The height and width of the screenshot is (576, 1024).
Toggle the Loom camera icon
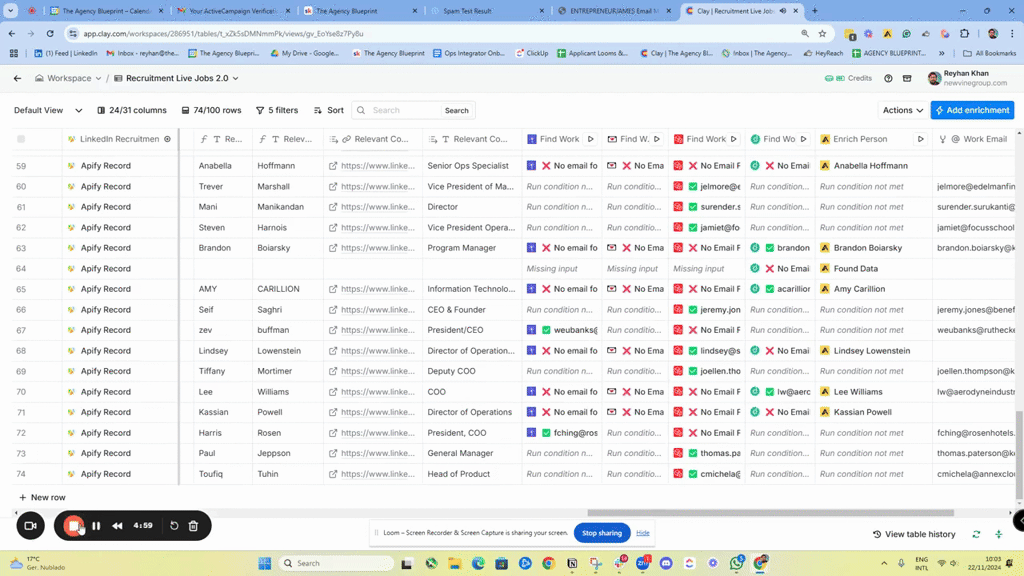30,526
